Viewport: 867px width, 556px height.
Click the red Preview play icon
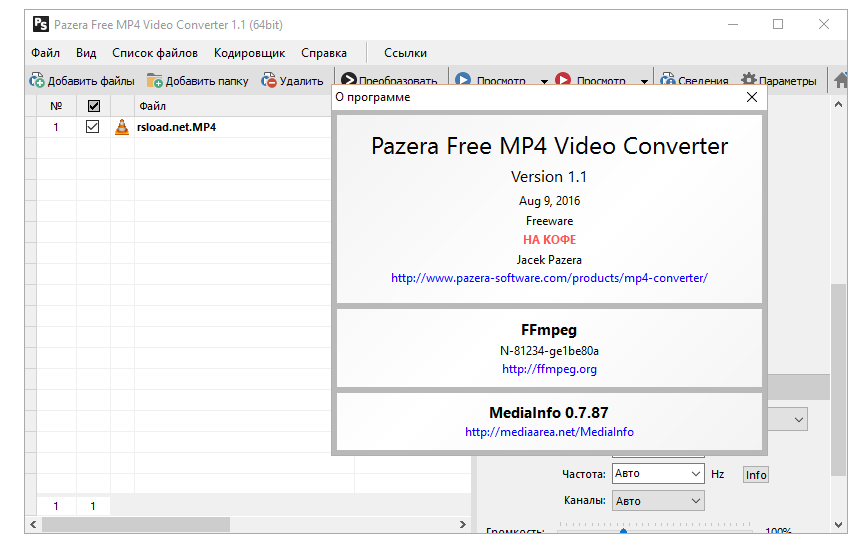coord(563,78)
